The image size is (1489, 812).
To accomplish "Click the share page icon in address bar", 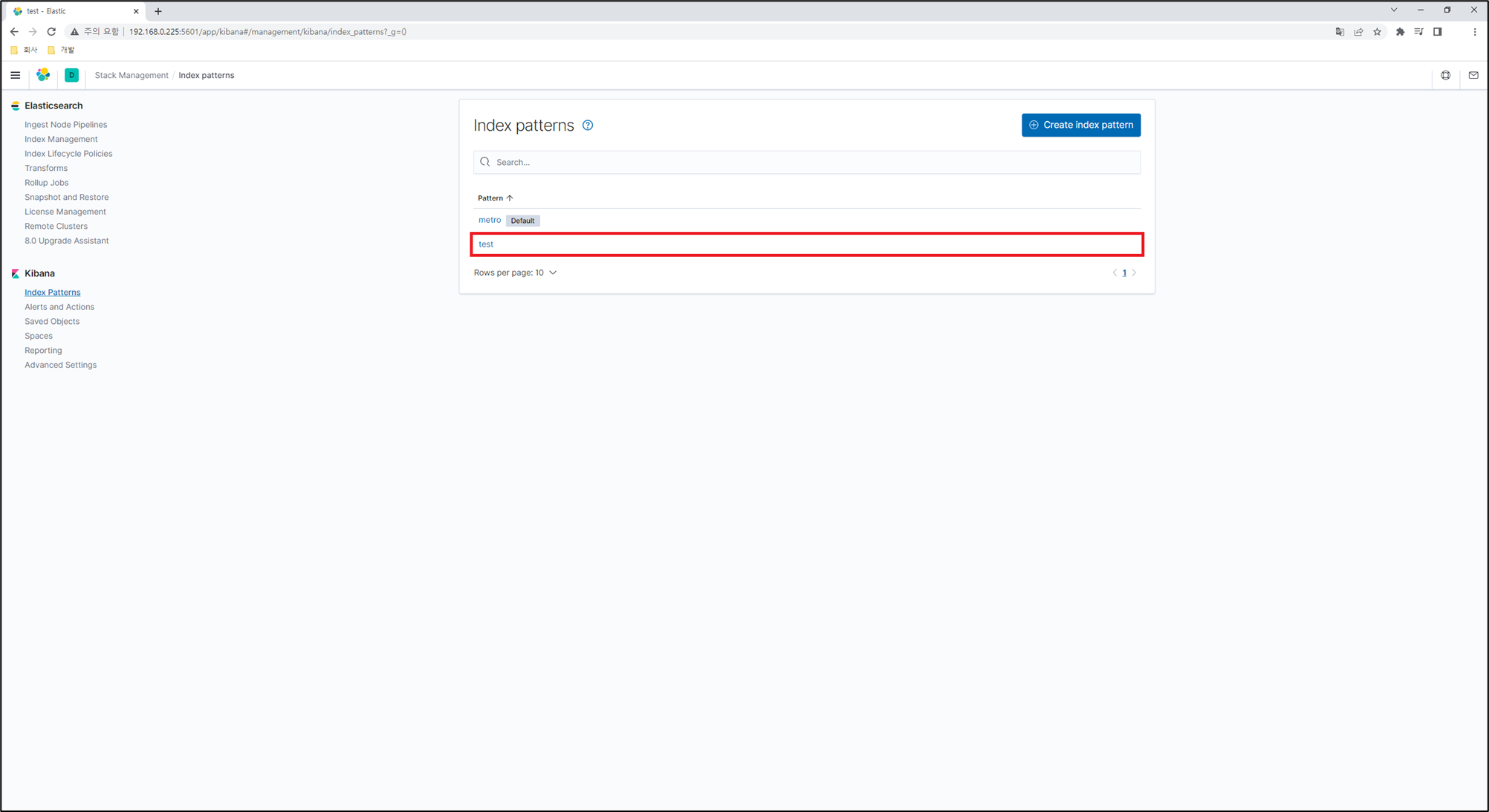I will tap(1358, 32).
